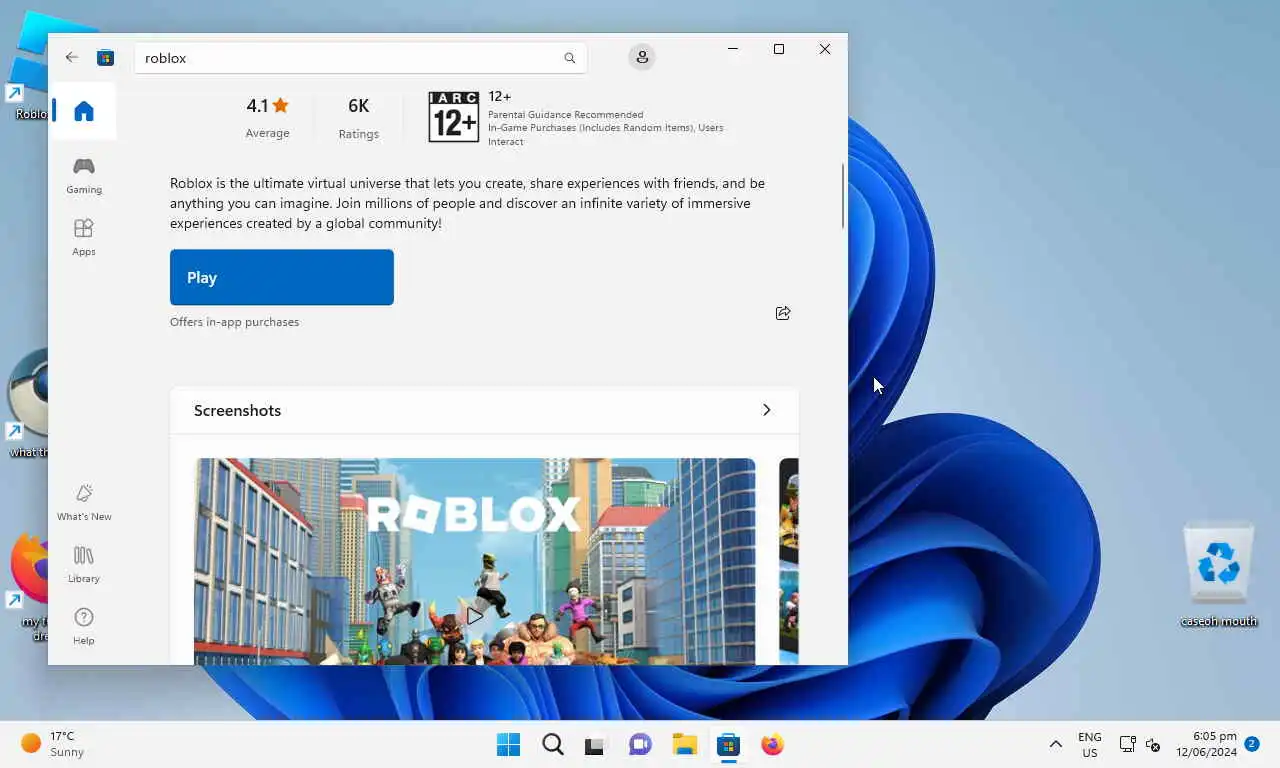Open Firefox from the taskbar
This screenshot has width=1280, height=768.
coord(772,744)
